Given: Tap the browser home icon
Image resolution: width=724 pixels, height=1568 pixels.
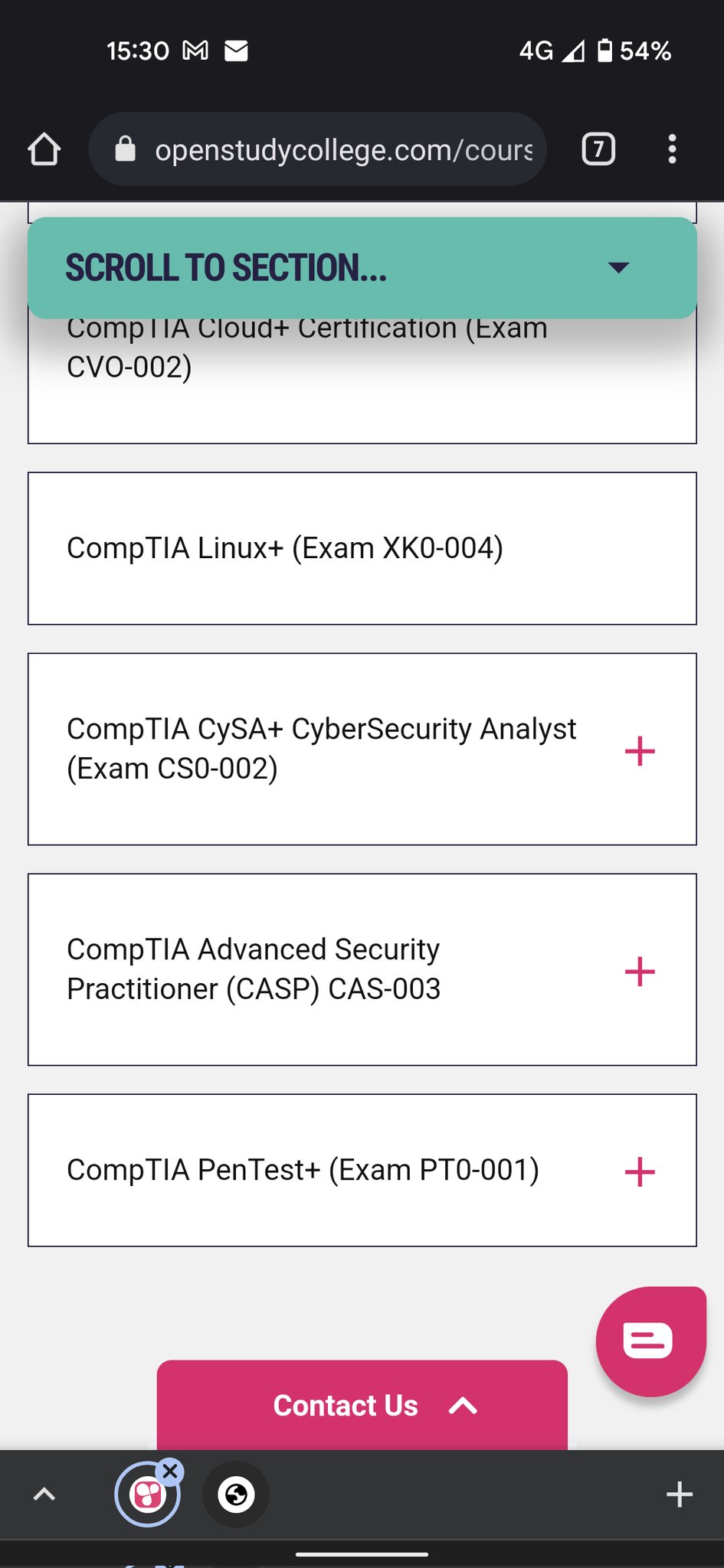Looking at the screenshot, I should [44, 149].
